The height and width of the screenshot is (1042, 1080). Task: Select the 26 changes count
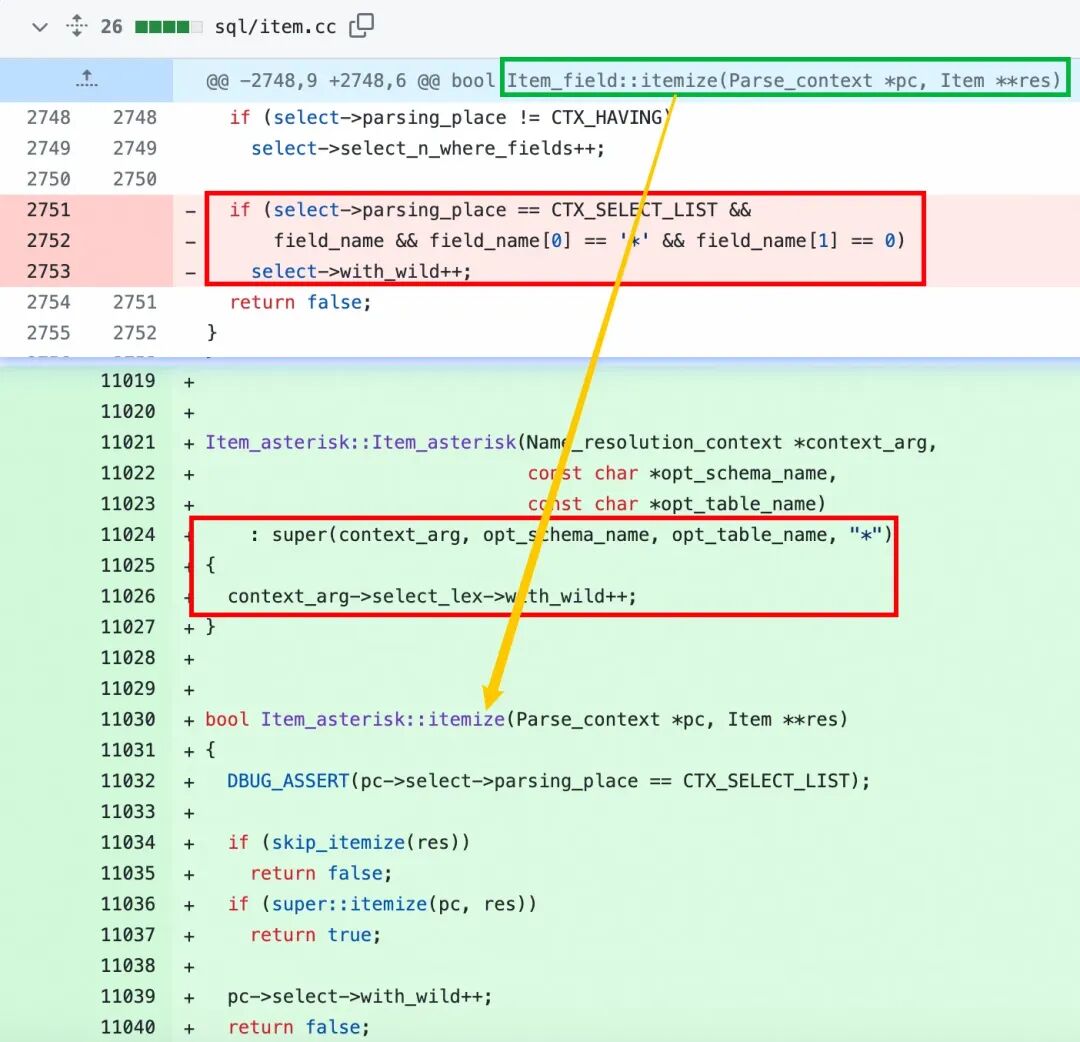111,27
